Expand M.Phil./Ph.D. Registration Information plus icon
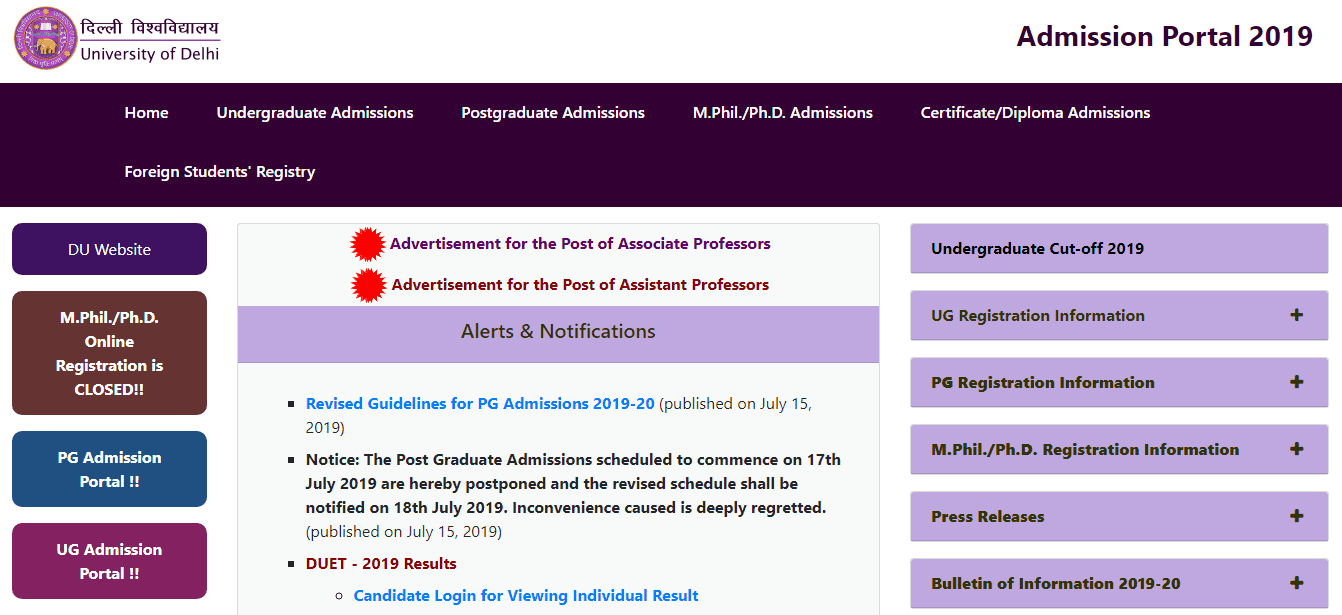Image resolution: width=1342 pixels, height=615 pixels. (1296, 449)
